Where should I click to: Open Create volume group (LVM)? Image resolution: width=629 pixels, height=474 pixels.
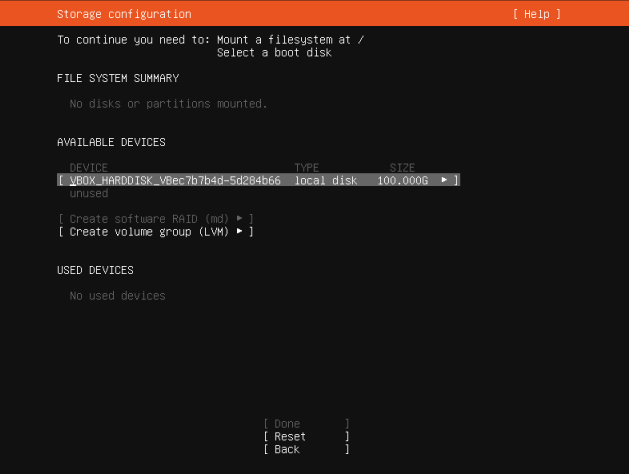click(156, 231)
